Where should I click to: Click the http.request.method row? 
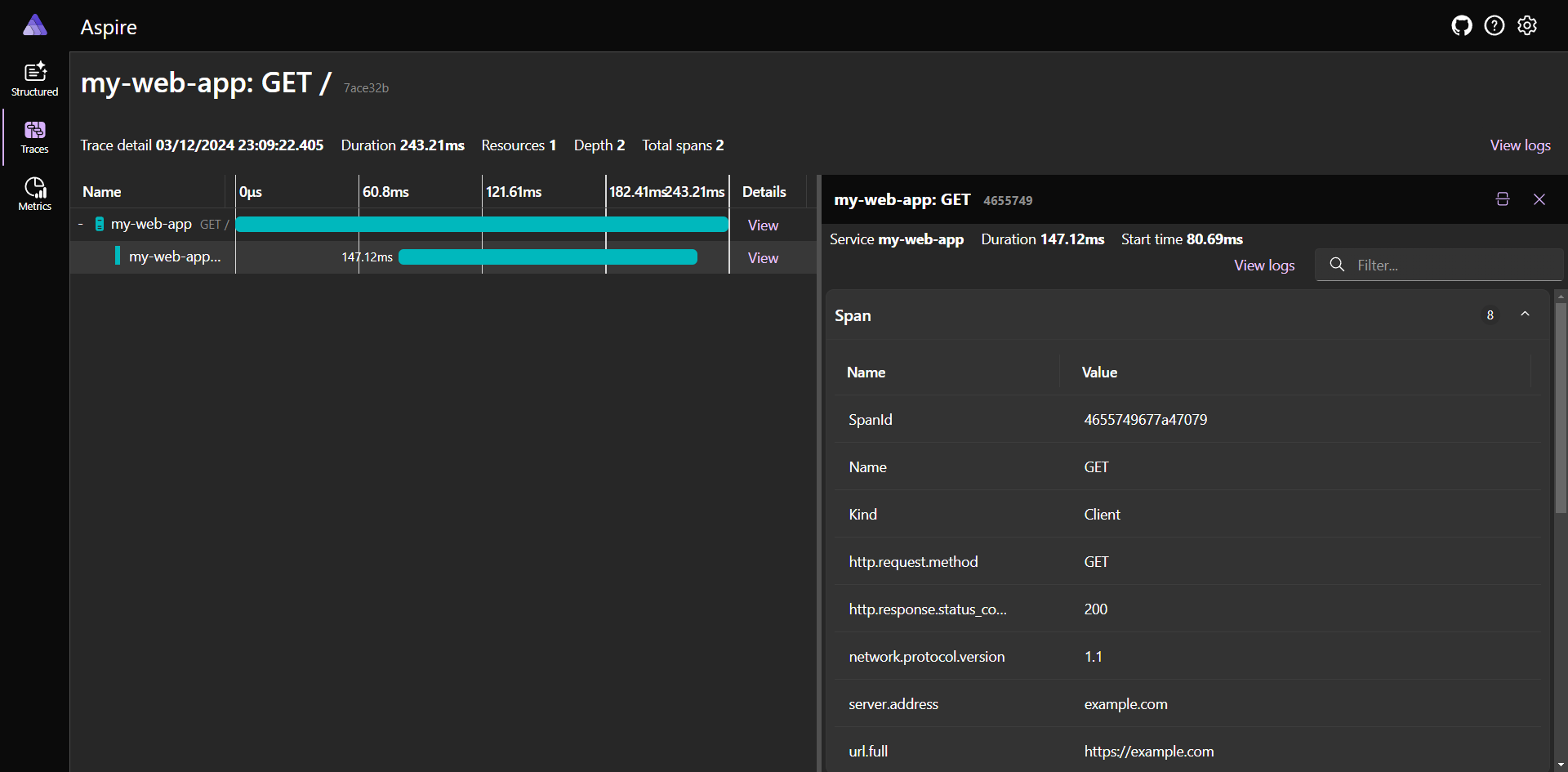click(x=1187, y=562)
